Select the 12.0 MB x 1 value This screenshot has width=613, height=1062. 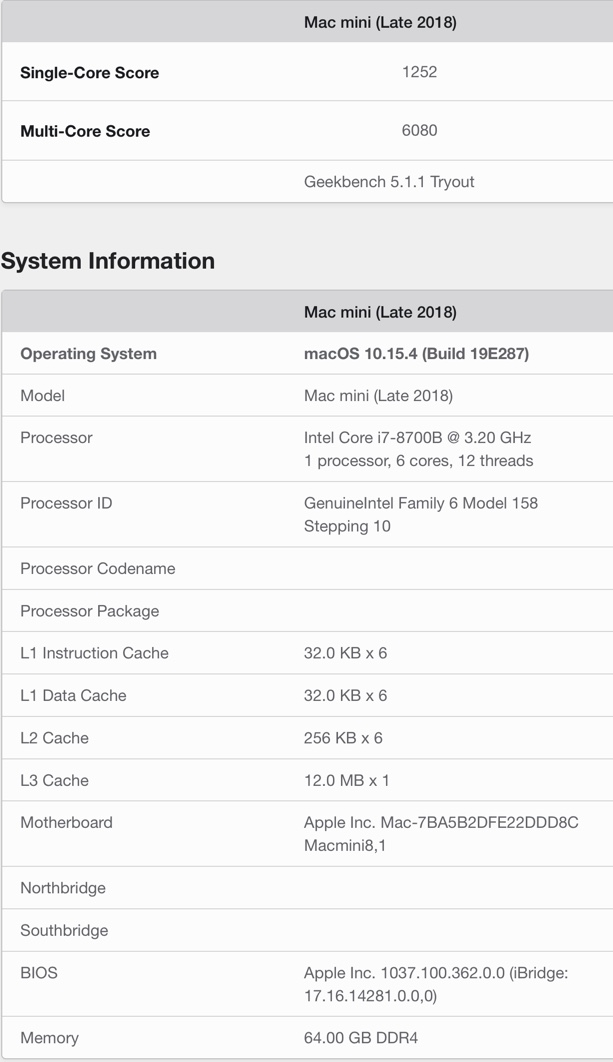346,780
